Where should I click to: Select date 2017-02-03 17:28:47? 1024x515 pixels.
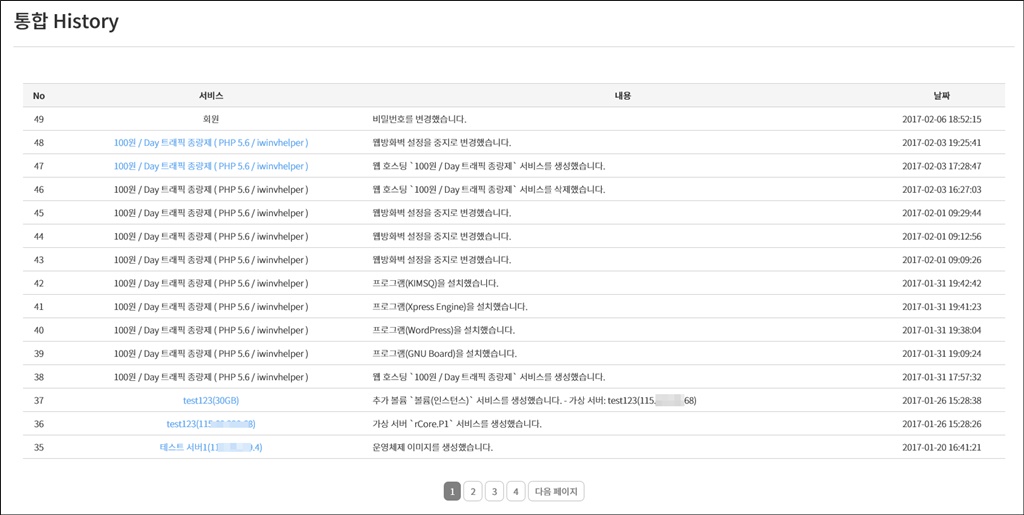click(942, 166)
